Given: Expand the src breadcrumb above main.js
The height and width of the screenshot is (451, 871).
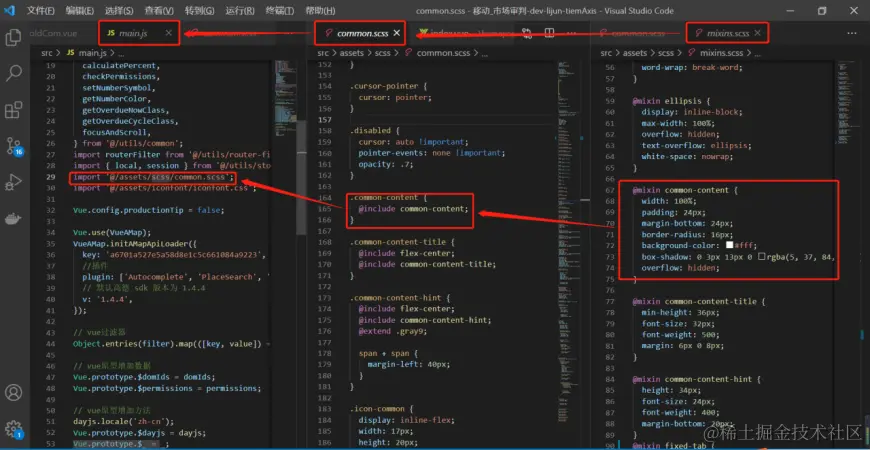Looking at the screenshot, I should pyautogui.click(x=47, y=53).
